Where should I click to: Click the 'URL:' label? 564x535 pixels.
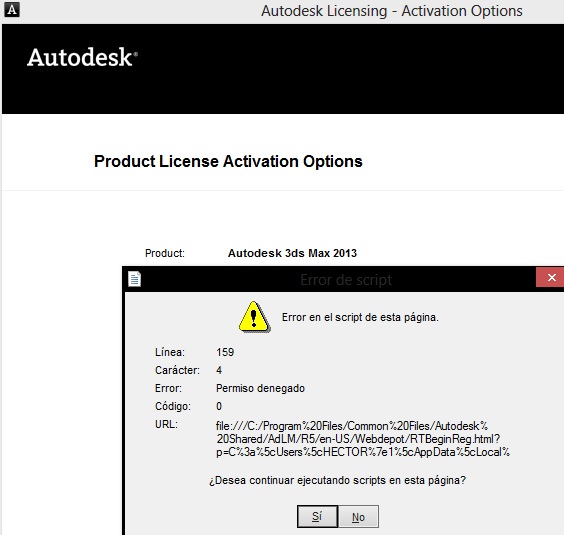point(166,424)
